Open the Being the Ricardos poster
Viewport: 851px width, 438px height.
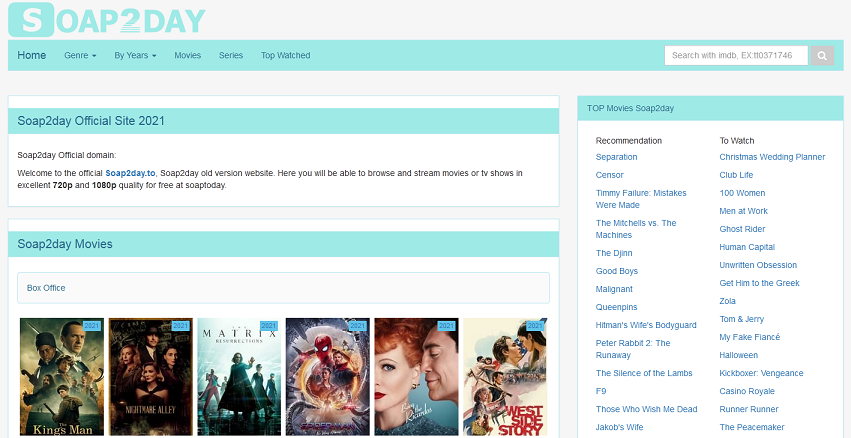416,377
